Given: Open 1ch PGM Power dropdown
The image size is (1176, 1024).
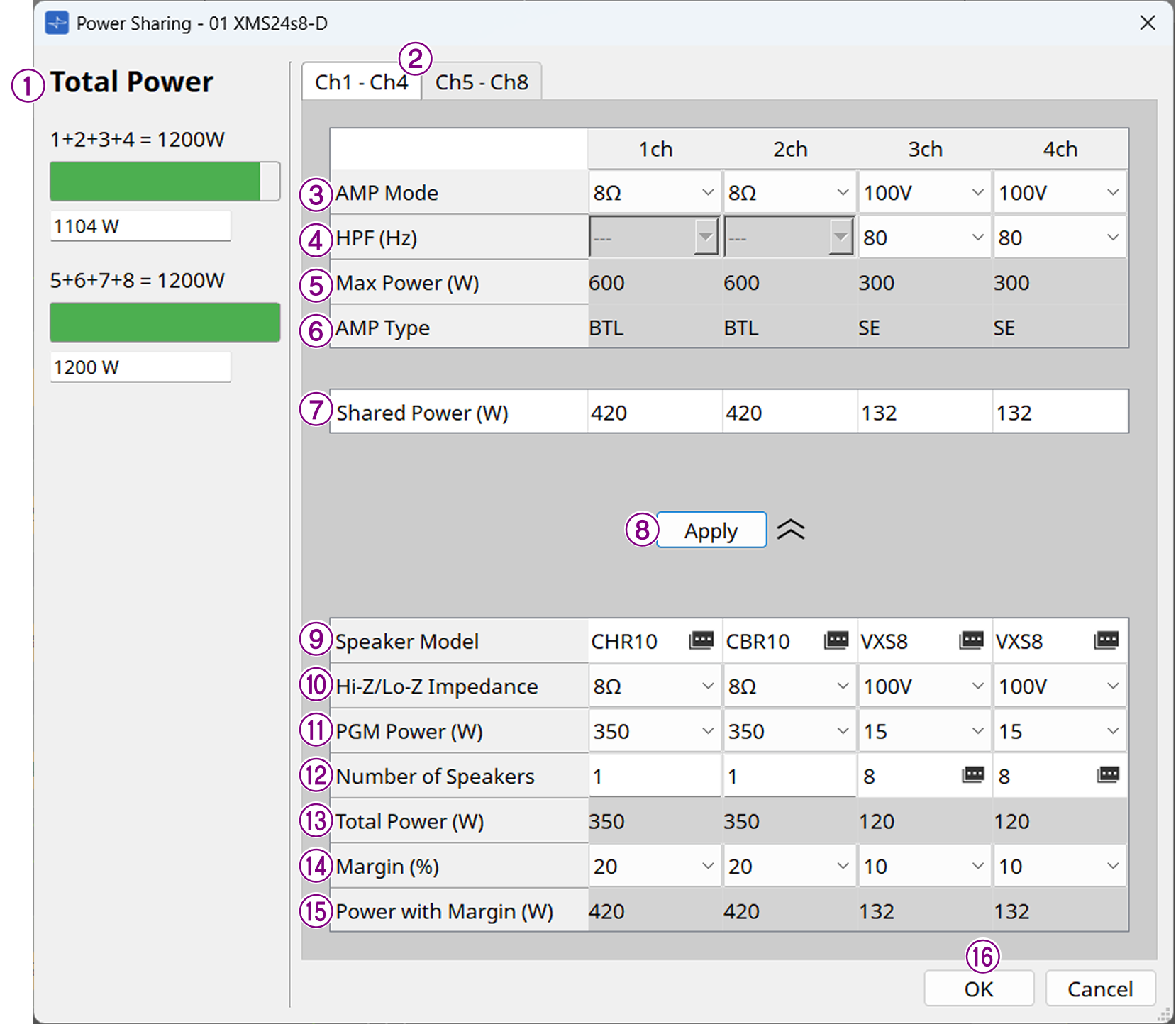Looking at the screenshot, I should pos(654,730).
